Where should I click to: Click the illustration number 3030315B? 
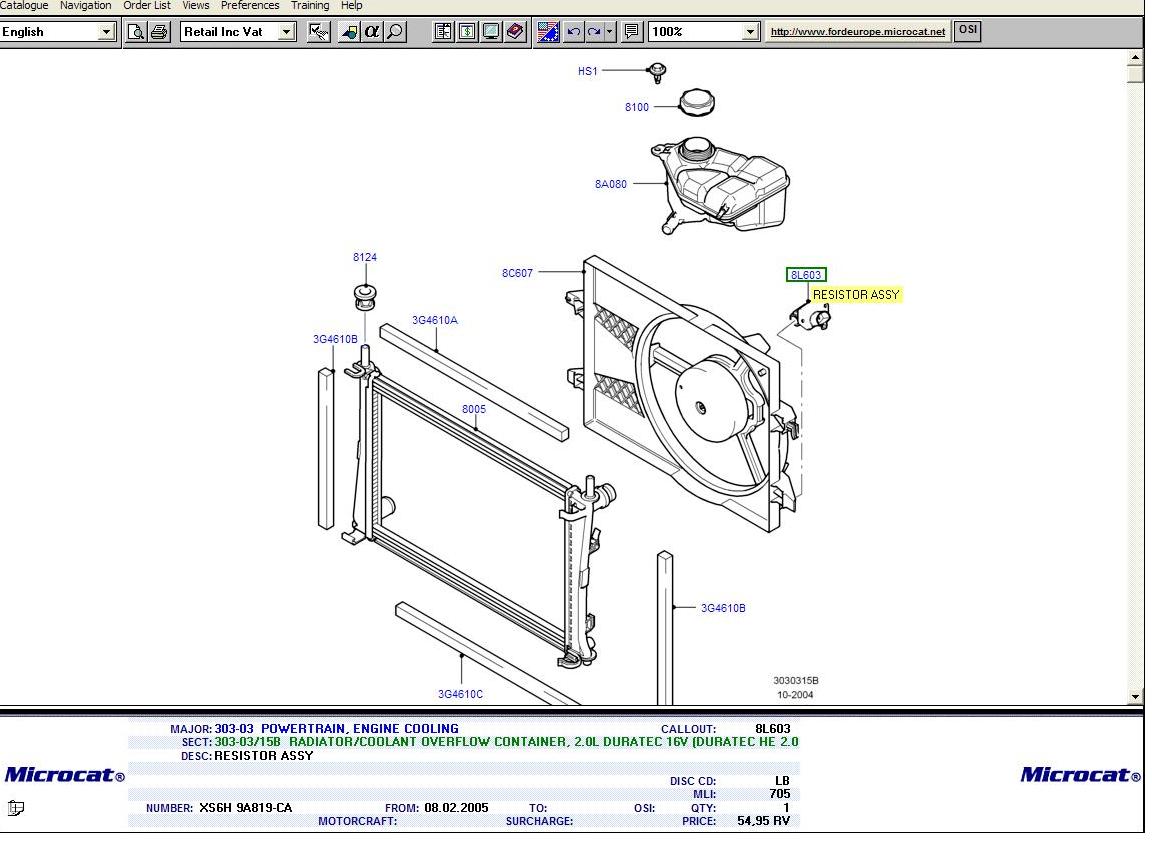tap(796, 681)
